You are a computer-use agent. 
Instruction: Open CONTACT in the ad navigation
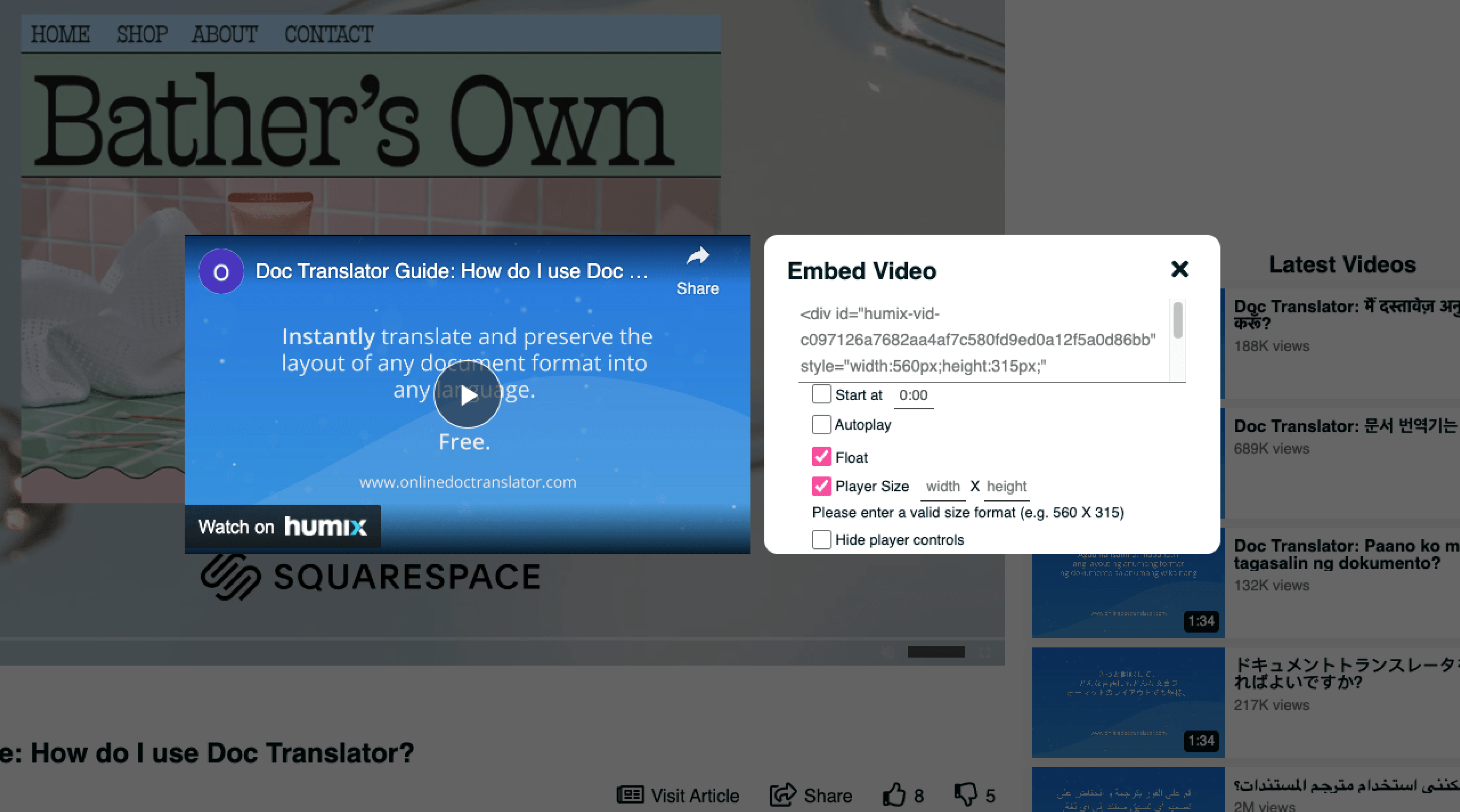(329, 34)
